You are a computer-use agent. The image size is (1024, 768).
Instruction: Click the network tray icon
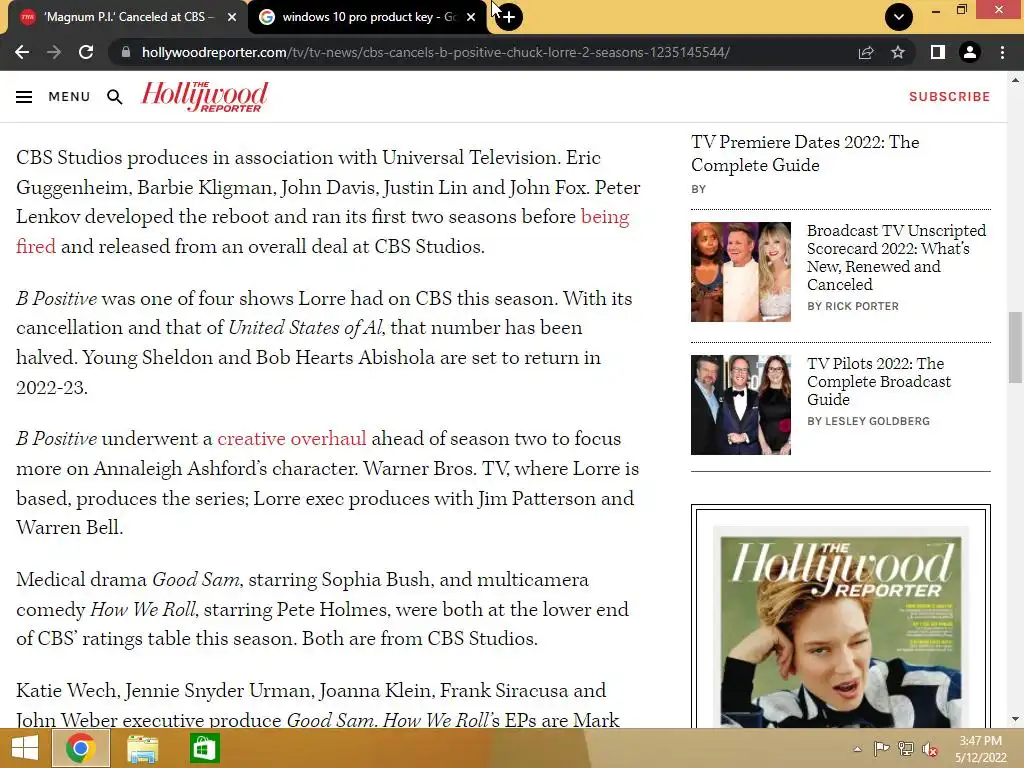906,748
